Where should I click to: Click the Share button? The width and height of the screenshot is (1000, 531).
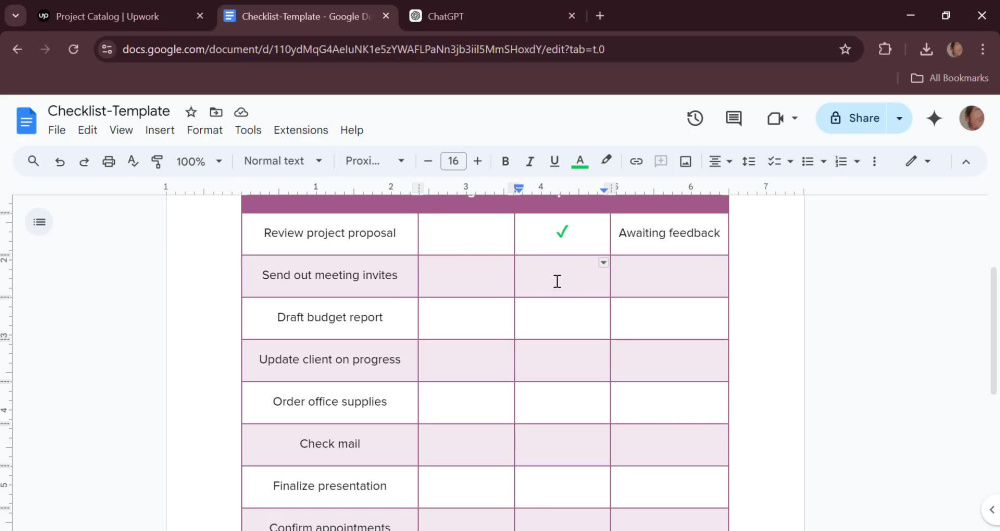[854, 118]
